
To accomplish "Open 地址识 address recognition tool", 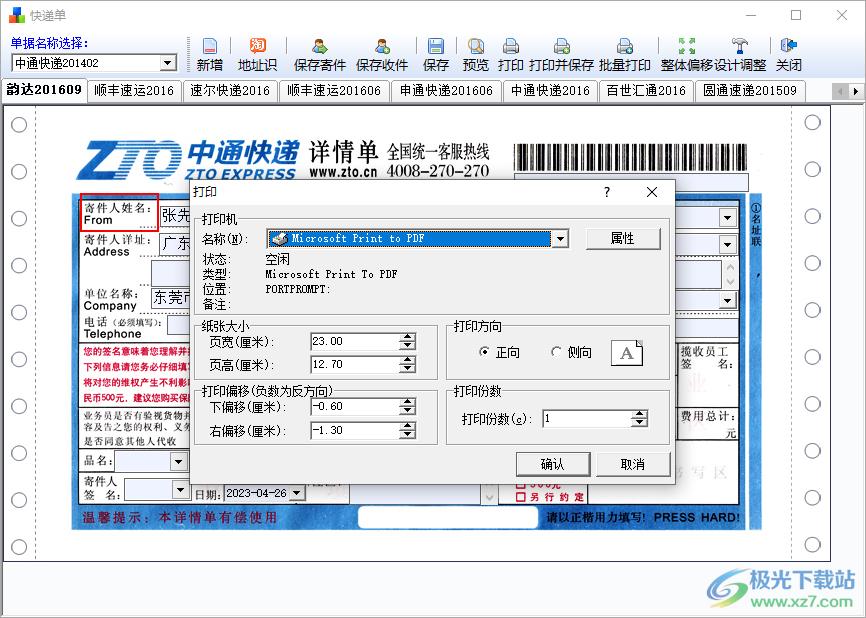I will coord(257,54).
